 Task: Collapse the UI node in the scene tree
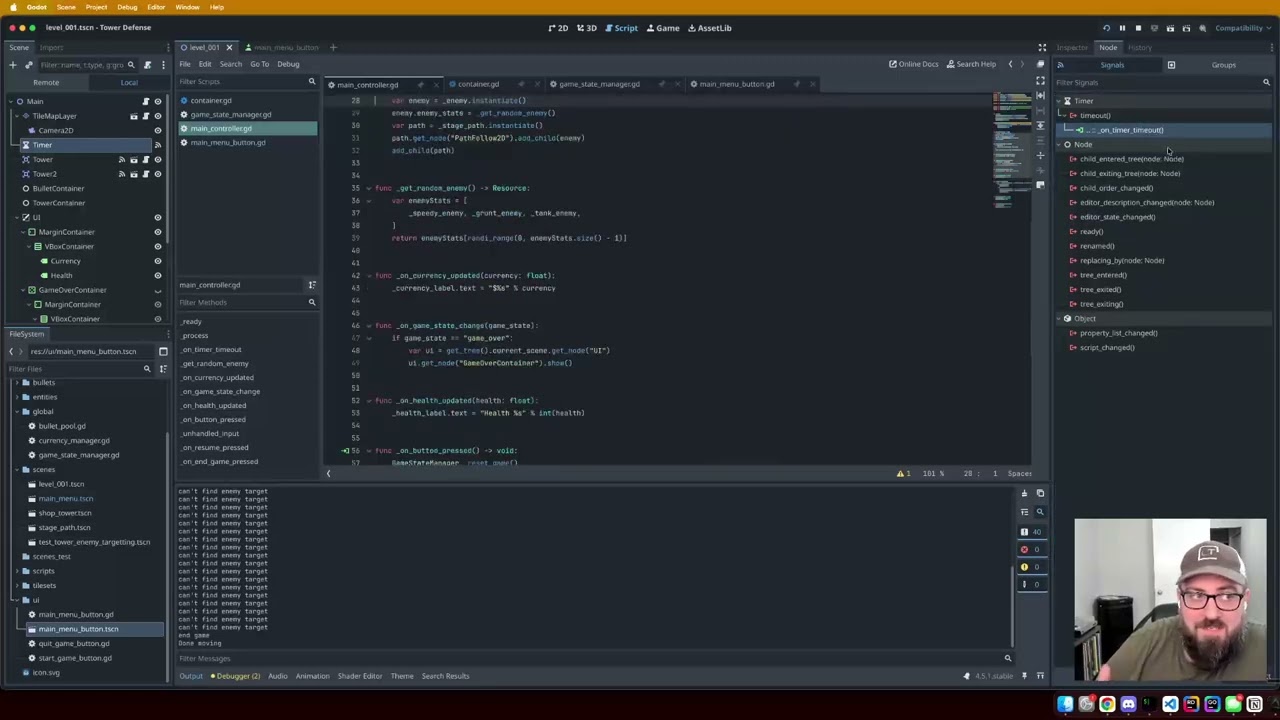(15, 218)
